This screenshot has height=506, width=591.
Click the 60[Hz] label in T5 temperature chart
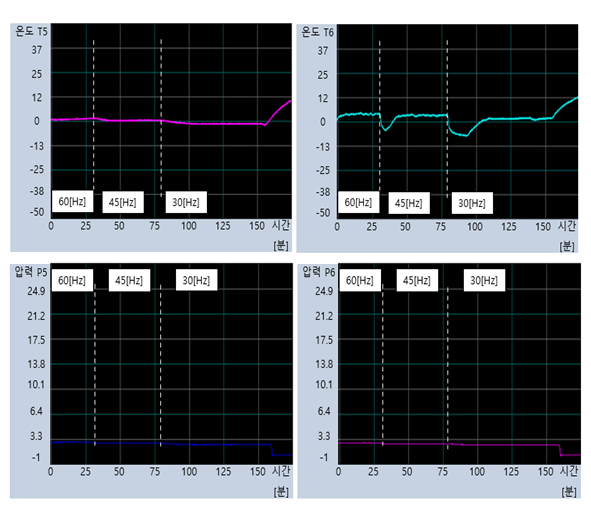[x=72, y=202]
